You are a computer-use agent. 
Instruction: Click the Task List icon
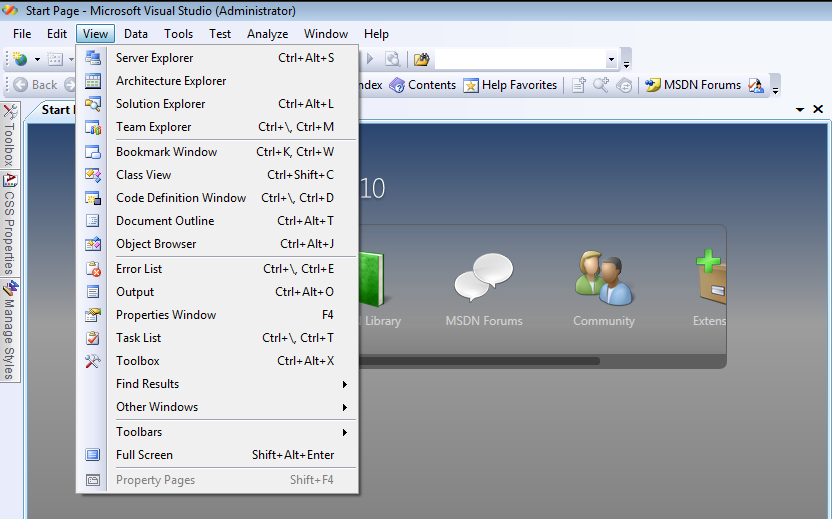point(93,338)
